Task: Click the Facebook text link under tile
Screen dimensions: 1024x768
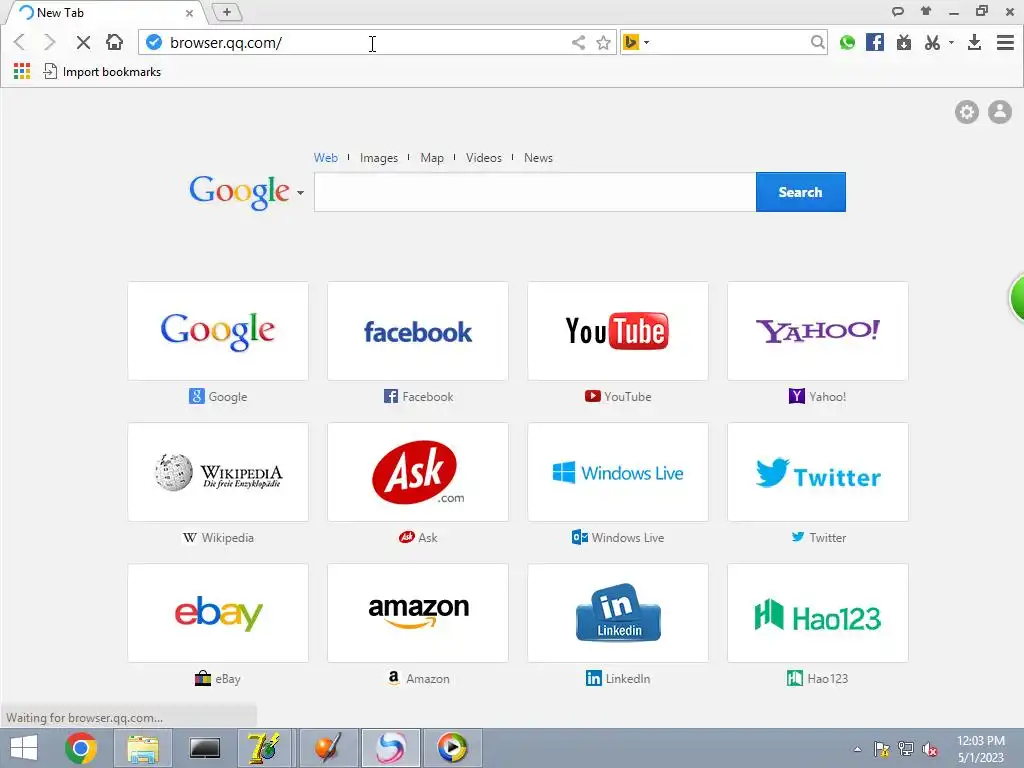Action: 428,396
